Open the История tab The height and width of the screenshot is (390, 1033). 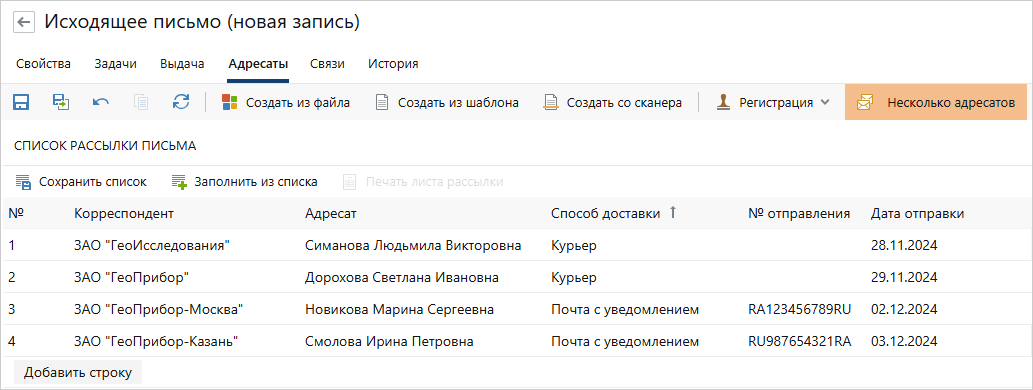393,64
